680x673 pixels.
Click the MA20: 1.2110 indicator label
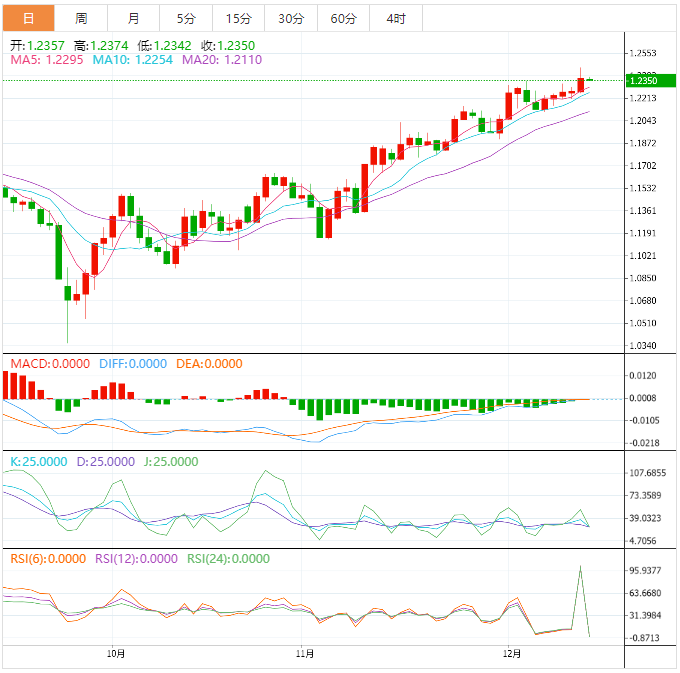(x=222, y=60)
